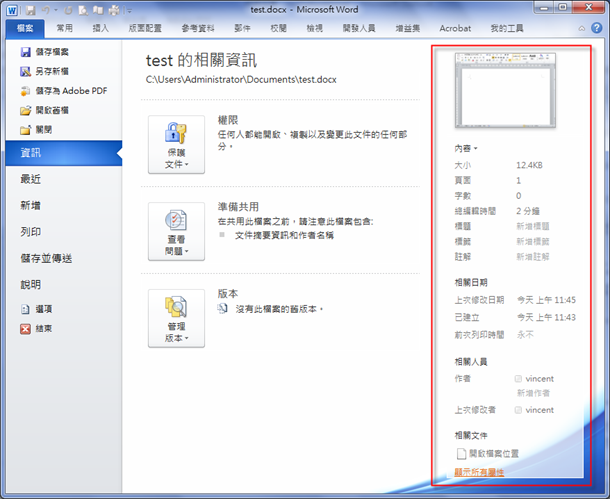Minimize the ribbon with the caret icon
Image resolution: width=610 pixels, height=499 pixels.
pyautogui.click(x=582, y=28)
